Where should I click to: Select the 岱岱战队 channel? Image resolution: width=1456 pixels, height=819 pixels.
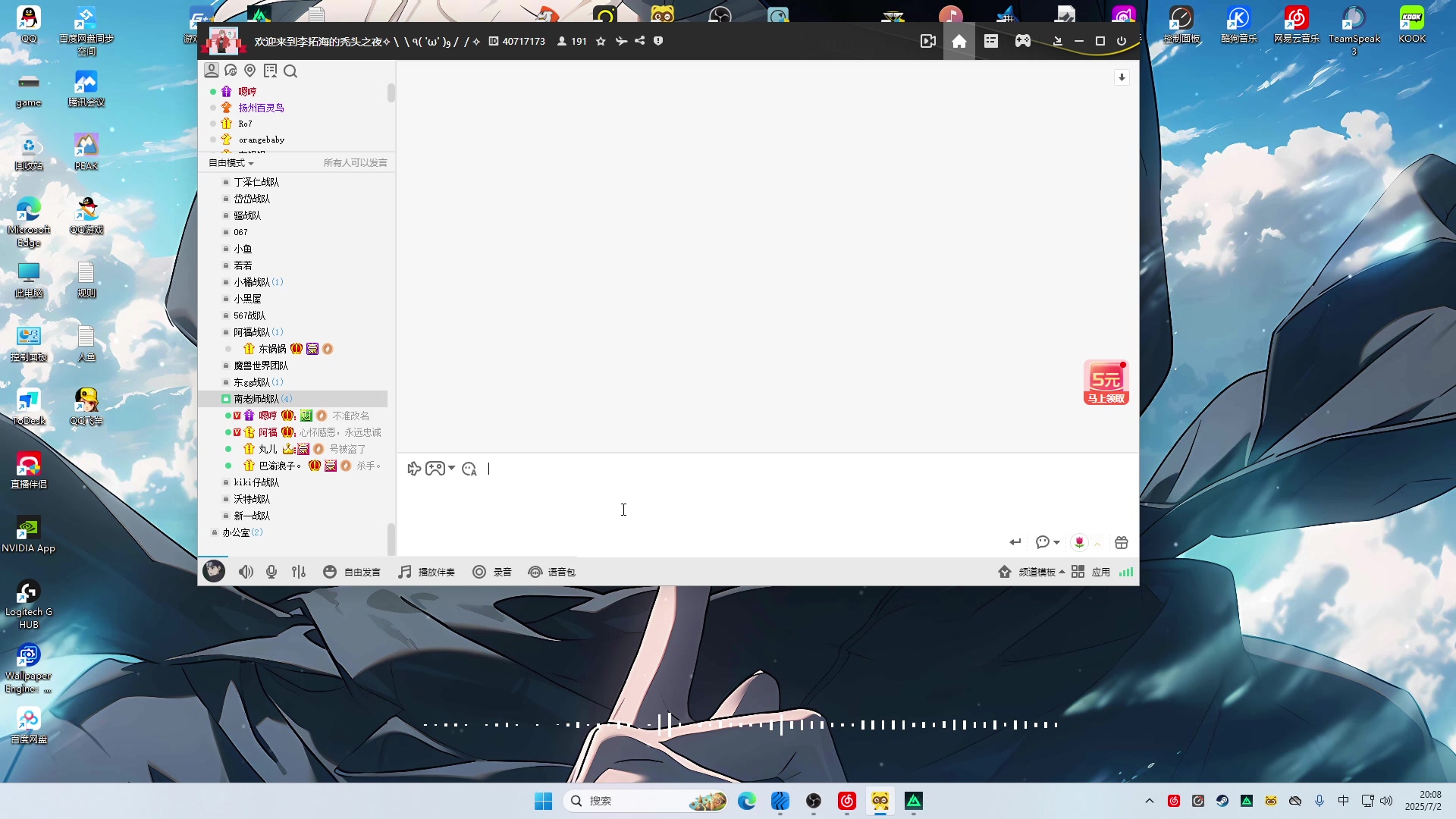pyautogui.click(x=252, y=199)
